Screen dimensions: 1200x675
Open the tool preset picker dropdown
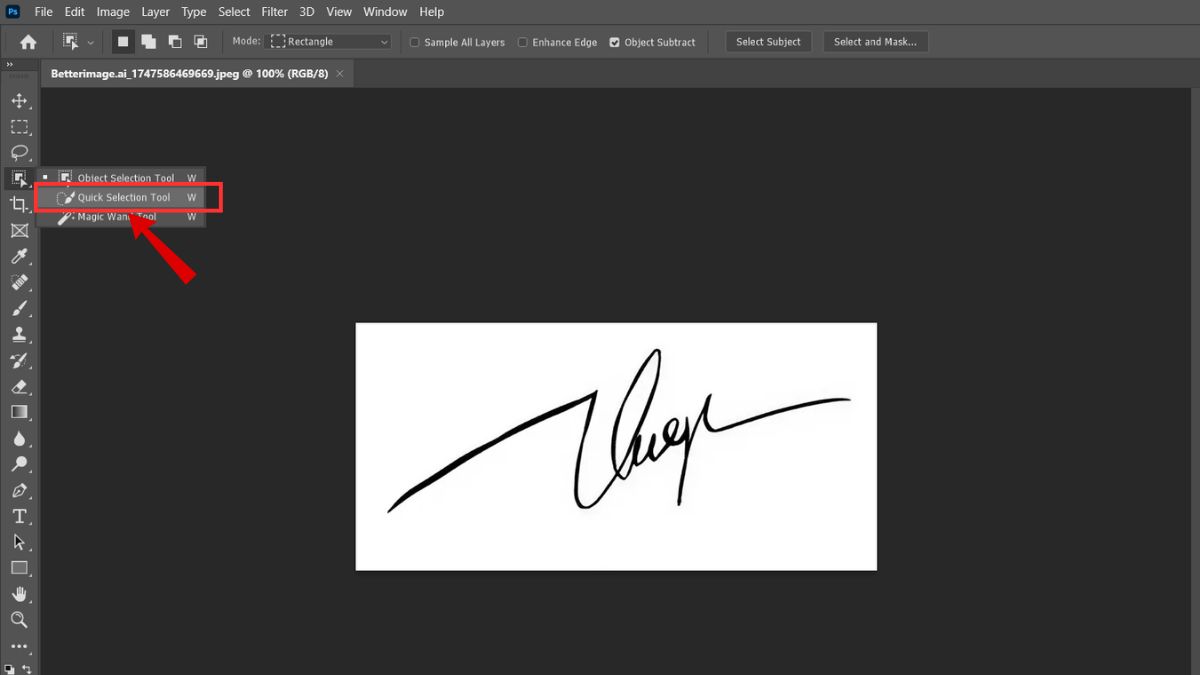pyautogui.click(x=90, y=41)
